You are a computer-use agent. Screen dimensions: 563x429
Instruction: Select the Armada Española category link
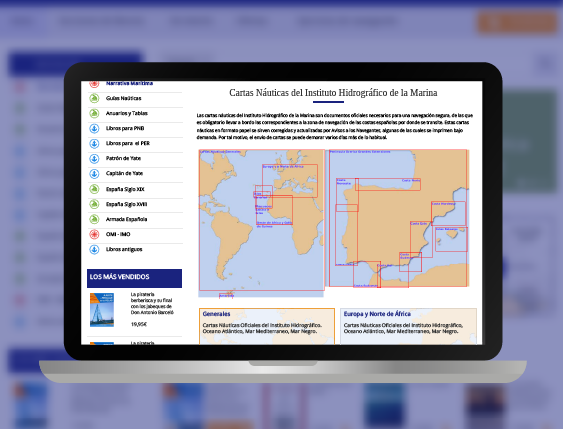click(126, 219)
